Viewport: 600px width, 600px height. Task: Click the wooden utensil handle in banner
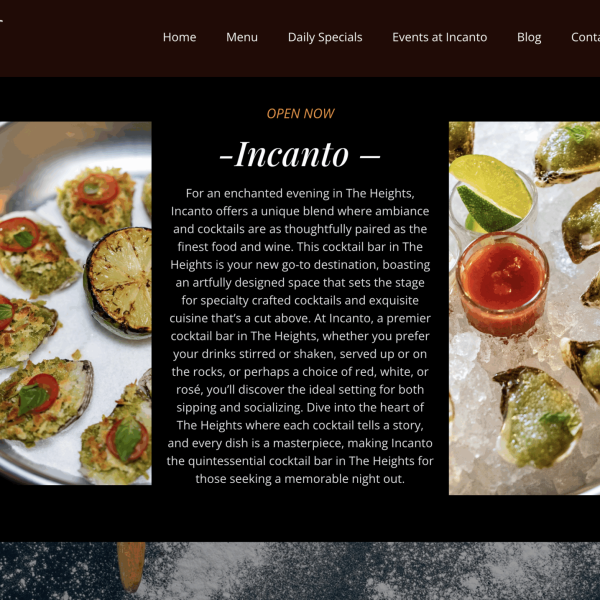click(x=131, y=566)
